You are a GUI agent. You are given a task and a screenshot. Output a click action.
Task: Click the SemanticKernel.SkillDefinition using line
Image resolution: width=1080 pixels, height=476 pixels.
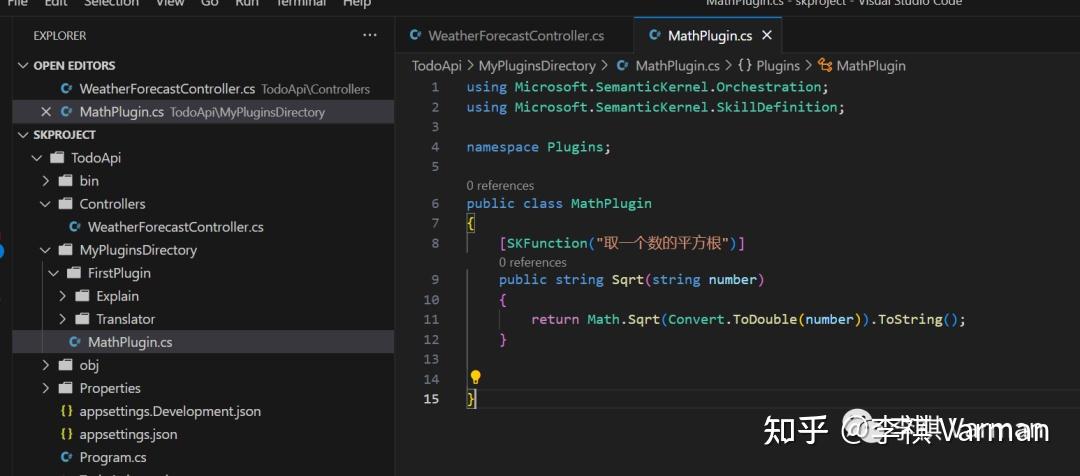tap(656, 107)
